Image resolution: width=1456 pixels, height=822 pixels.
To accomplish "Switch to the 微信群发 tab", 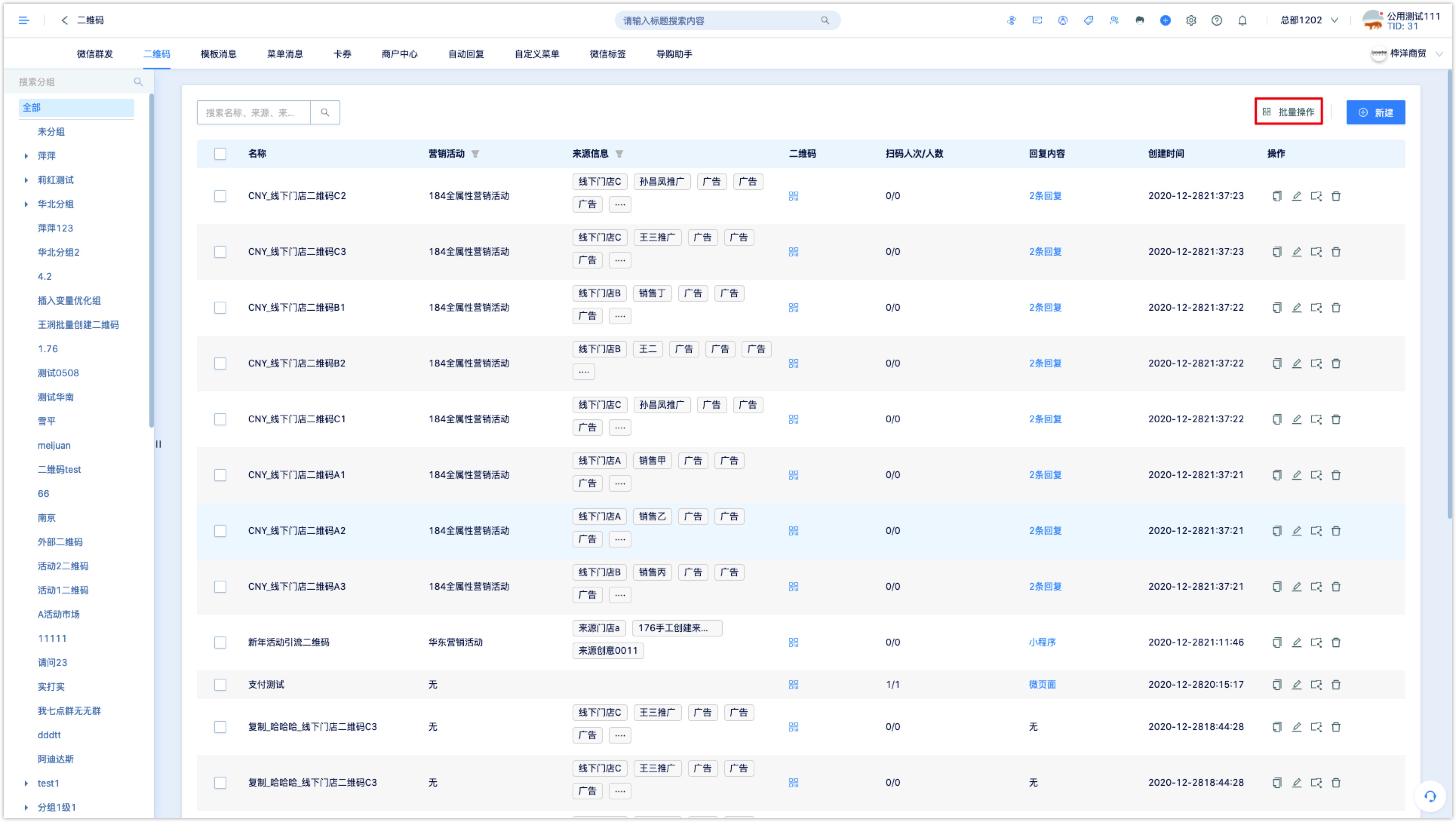I will pos(95,54).
